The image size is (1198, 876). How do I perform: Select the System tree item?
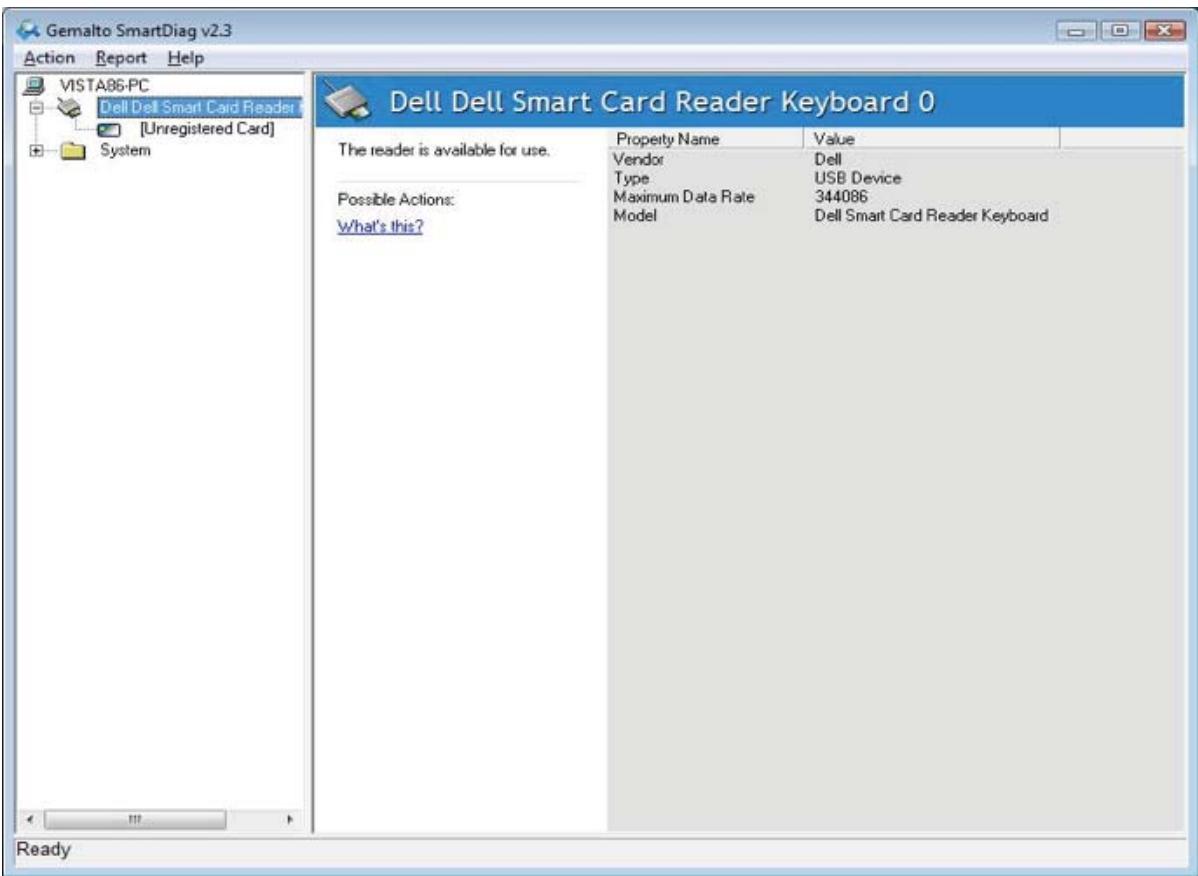125,150
